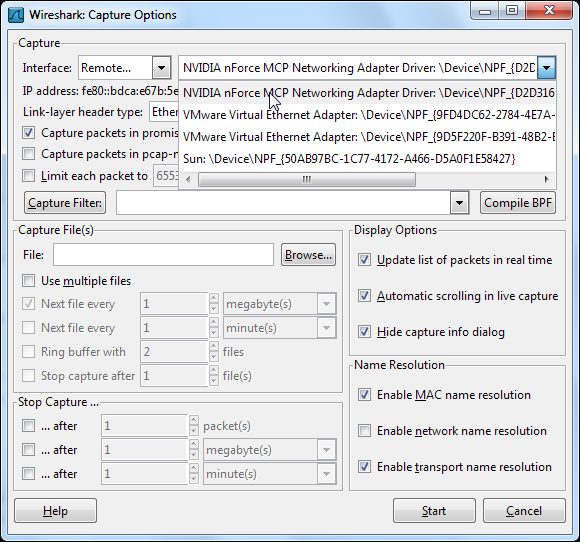The width and height of the screenshot is (580, 542).
Task: Click the capture File path input field
Action: (x=163, y=255)
